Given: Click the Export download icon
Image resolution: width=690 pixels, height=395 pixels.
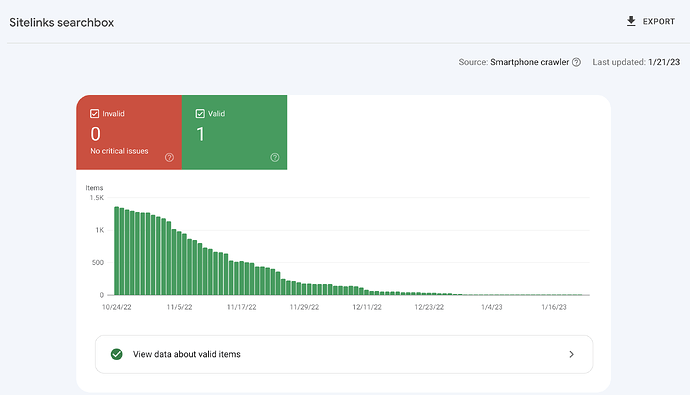Looking at the screenshot, I should [x=631, y=21].
